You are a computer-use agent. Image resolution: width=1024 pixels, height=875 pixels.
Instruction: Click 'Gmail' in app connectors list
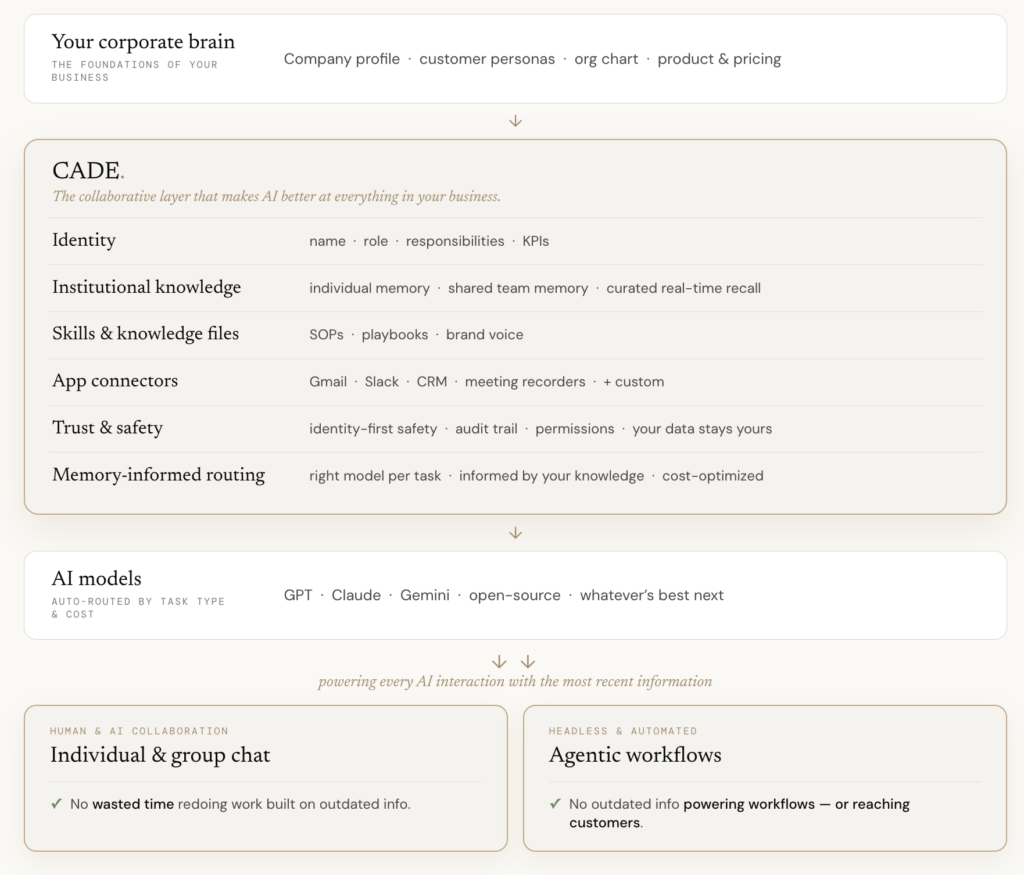[x=328, y=382]
